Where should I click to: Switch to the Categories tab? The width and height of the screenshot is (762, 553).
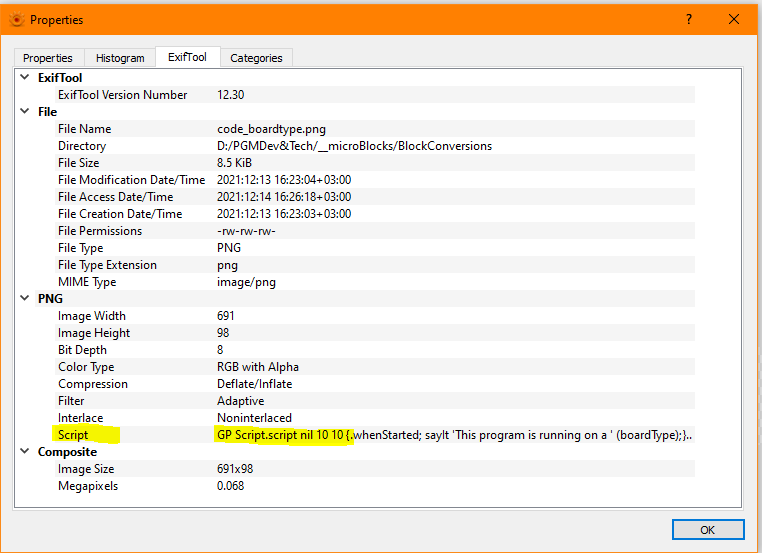(x=256, y=58)
